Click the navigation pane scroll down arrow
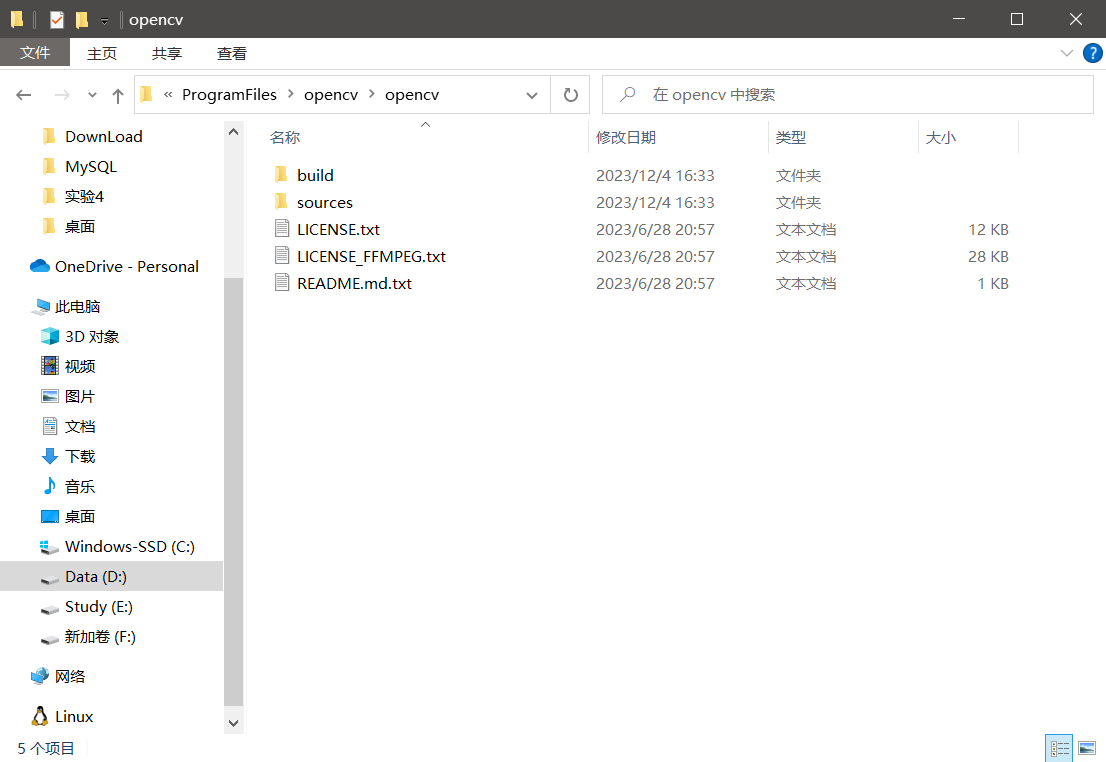This screenshot has width=1106, height=762. [233, 723]
